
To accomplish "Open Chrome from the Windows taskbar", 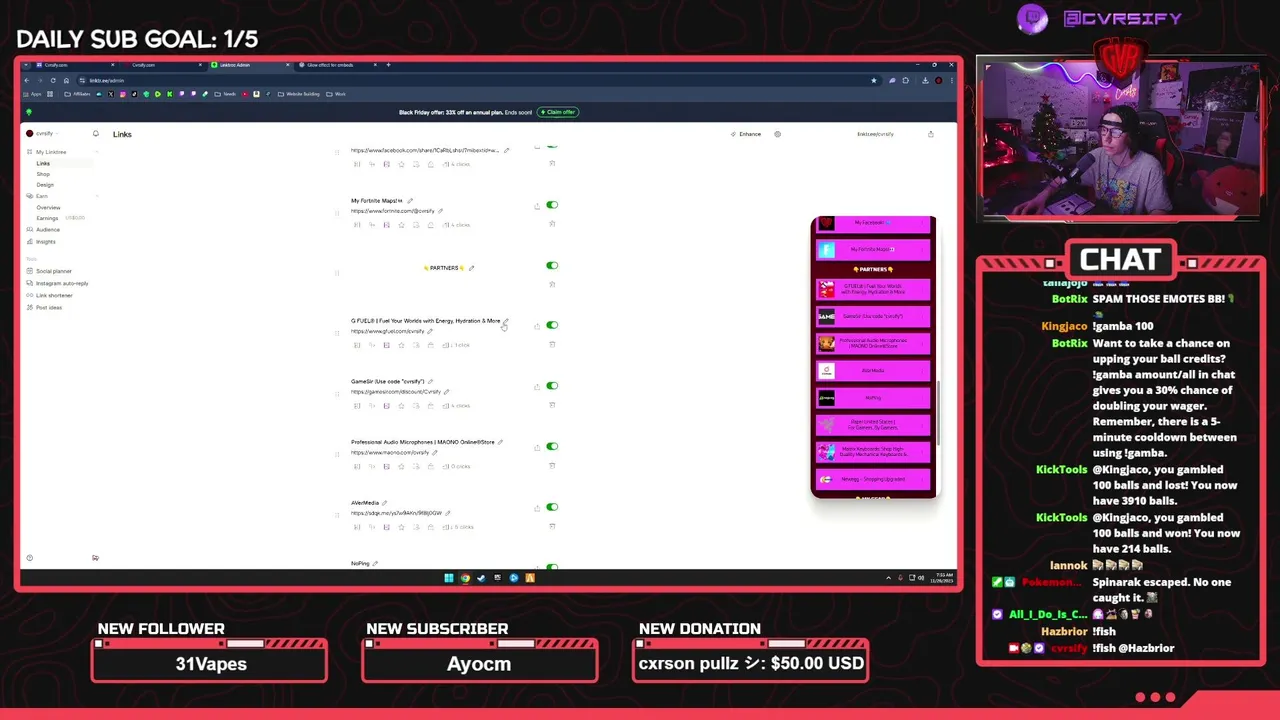I will [x=465, y=578].
